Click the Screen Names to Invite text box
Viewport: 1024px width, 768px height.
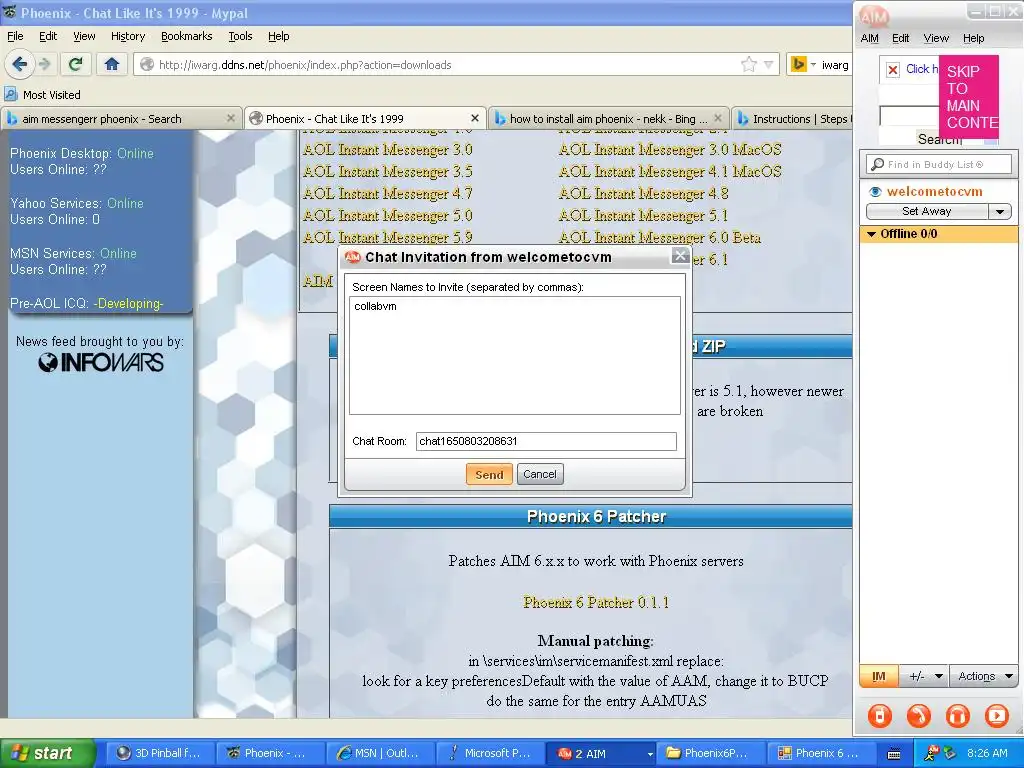tap(515, 355)
